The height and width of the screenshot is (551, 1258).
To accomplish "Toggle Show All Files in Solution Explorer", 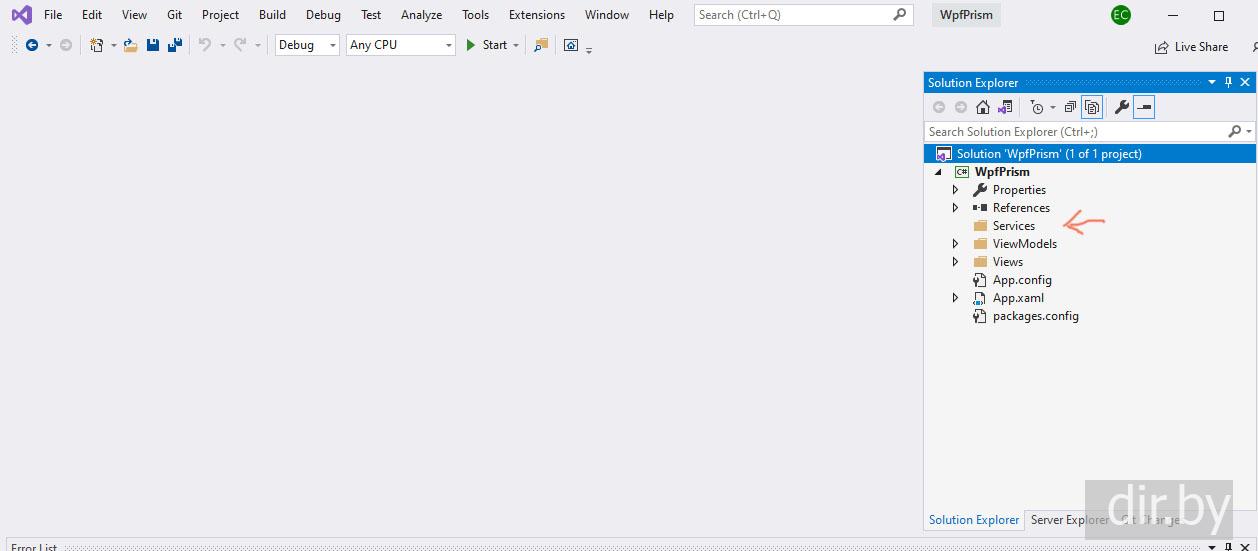I will pos(1093,107).
